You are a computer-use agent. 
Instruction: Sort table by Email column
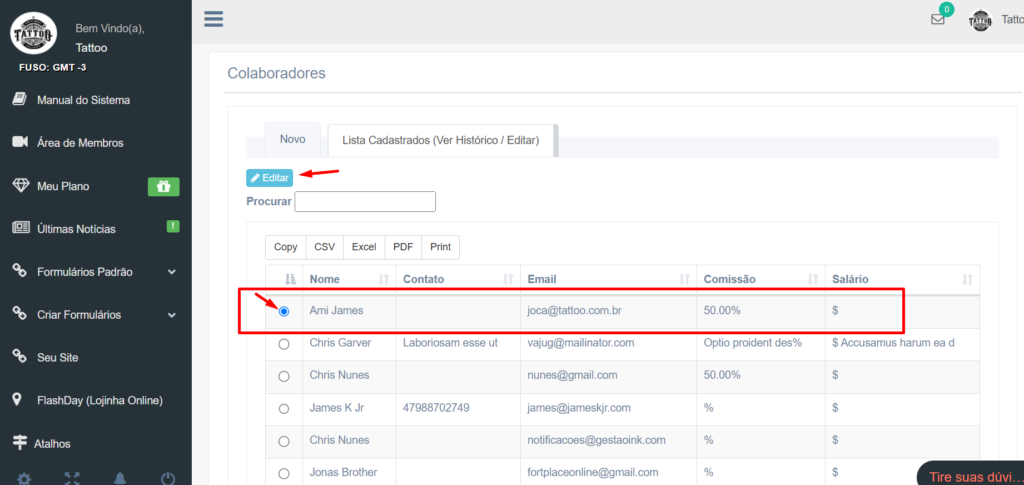point(609,279)
